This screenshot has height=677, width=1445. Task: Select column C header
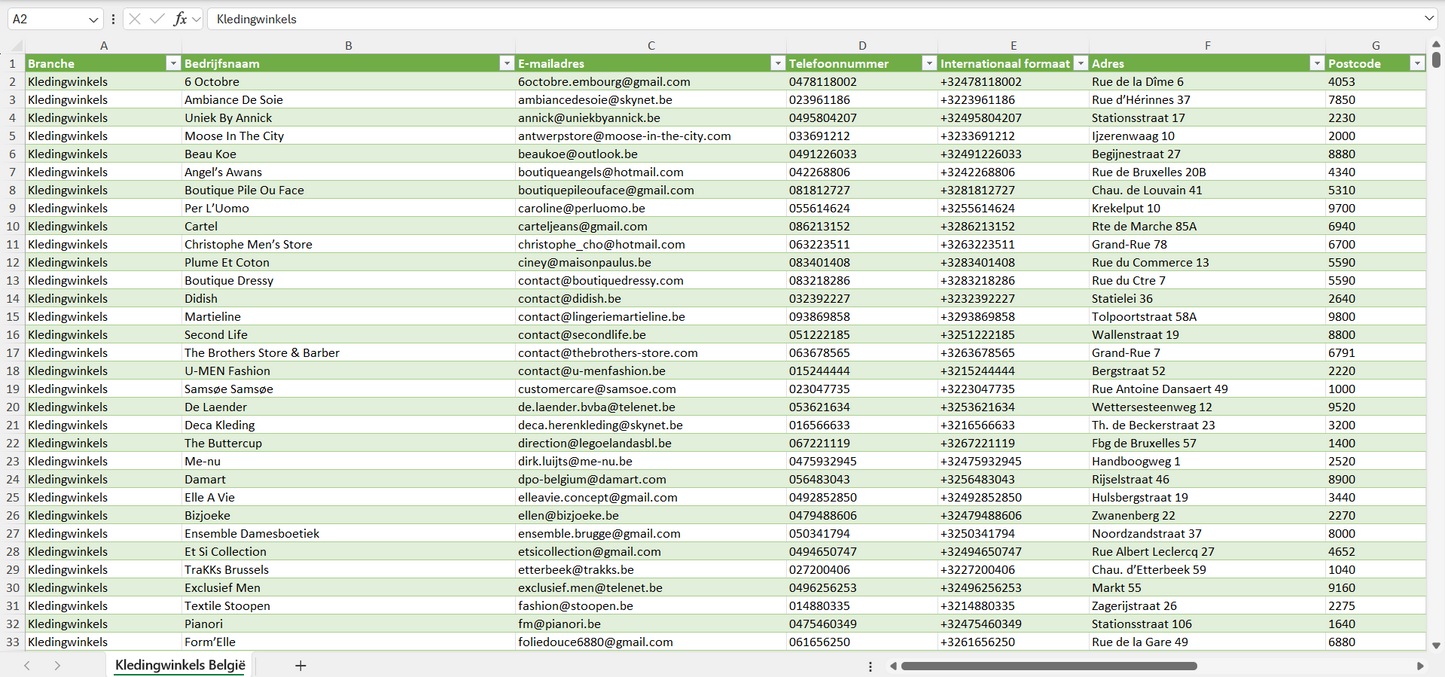(x=651, y=46)
